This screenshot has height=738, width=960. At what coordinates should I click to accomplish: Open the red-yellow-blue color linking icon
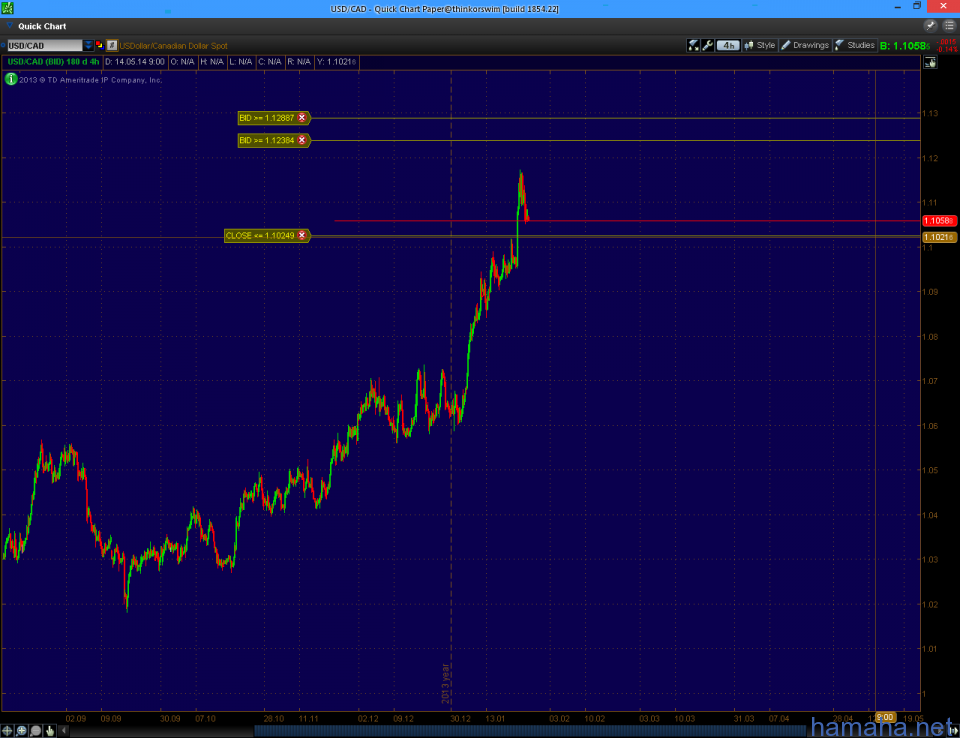[x=99, y=45]
